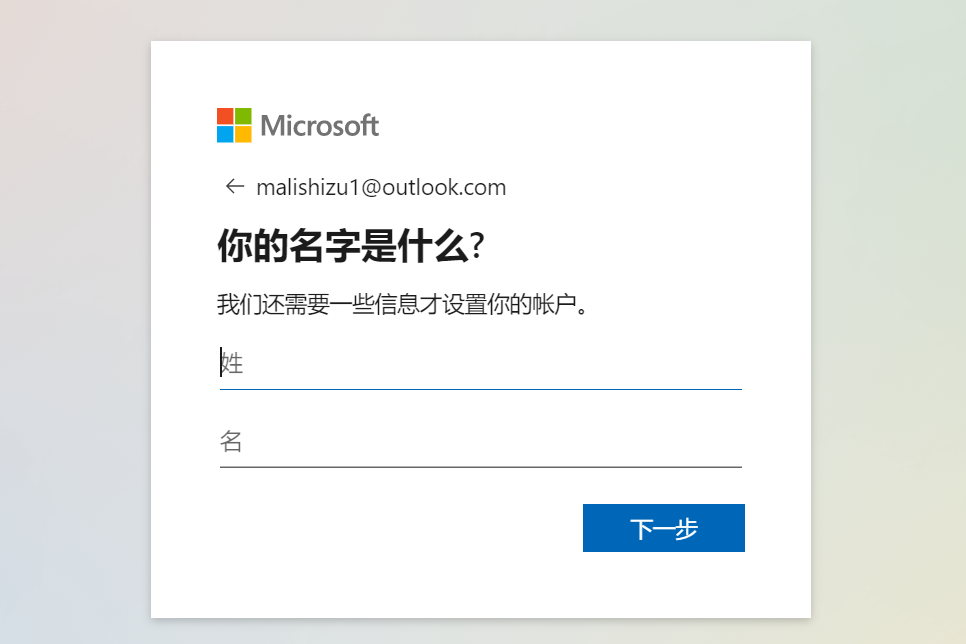The image size is (966, 644).
Task: Click the question mark ending the heading
Action: (477, 247)
